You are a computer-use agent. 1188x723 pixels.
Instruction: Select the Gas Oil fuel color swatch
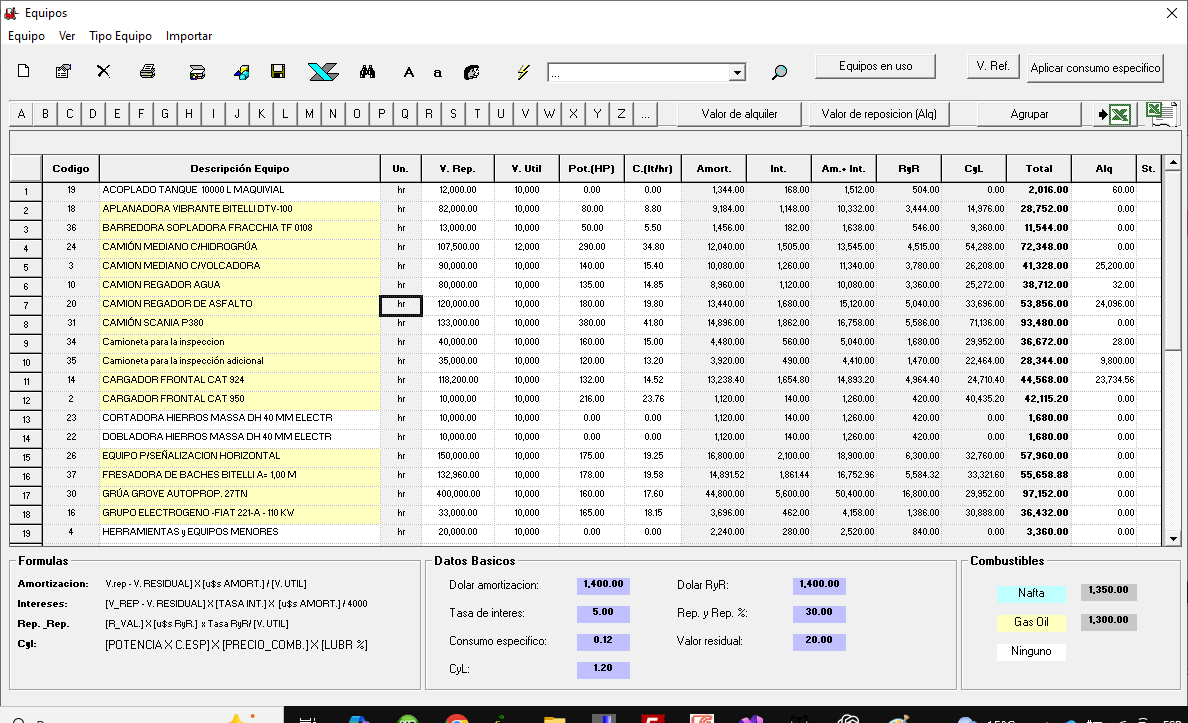point(1031,622)
